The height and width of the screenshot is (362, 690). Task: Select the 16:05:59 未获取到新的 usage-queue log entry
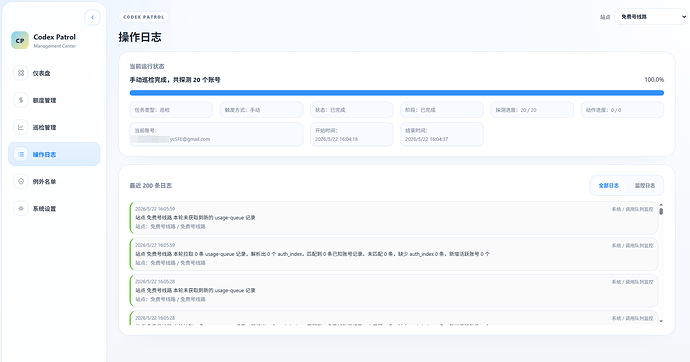394,218
